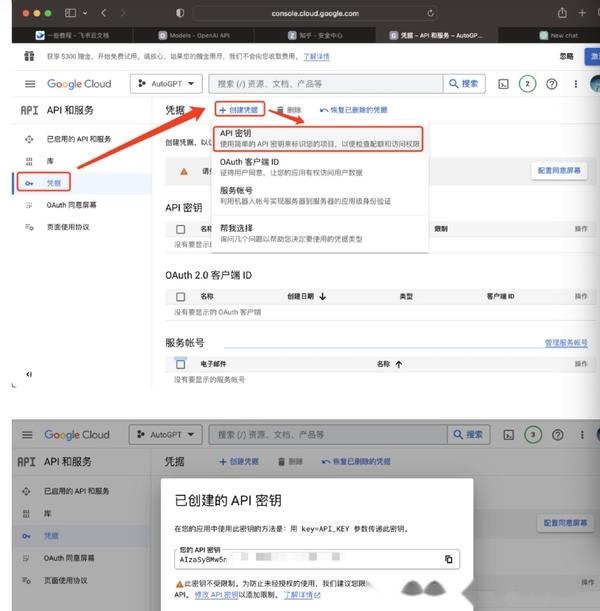Screen dimensions: 600x611
Task: Add a new Safari tab with the plus icon
Action: (x=582, y=13)
